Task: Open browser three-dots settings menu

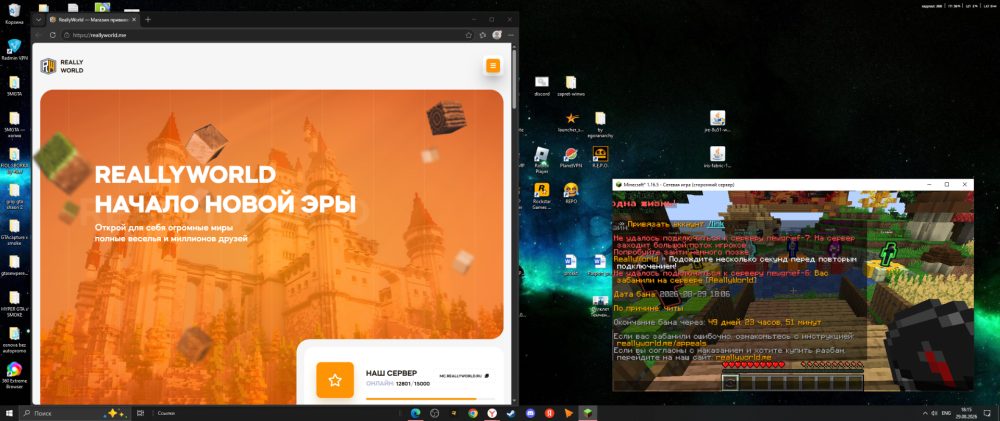Action: click(x=511, y=35)
